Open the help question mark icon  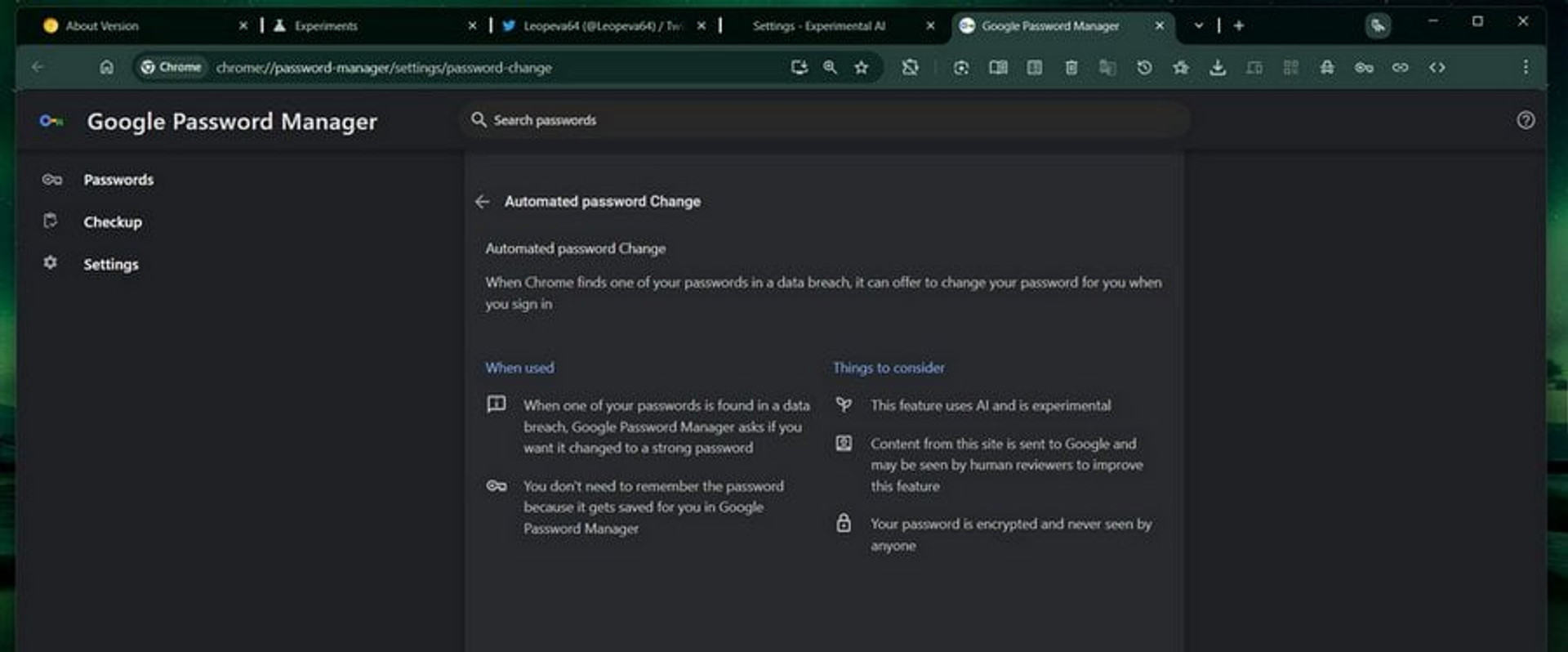(1526, 120)
